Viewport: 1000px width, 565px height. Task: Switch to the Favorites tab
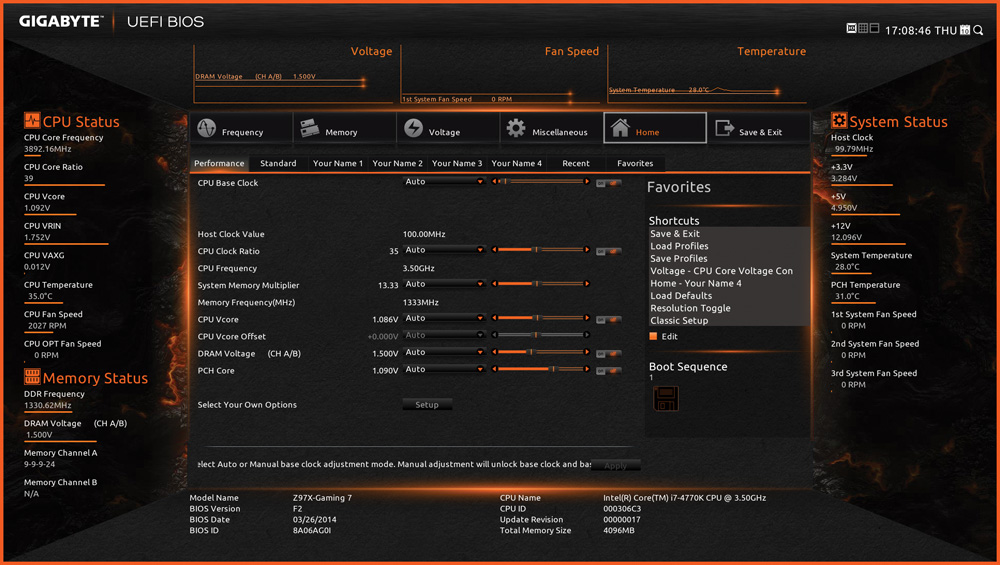pos(635,163)
